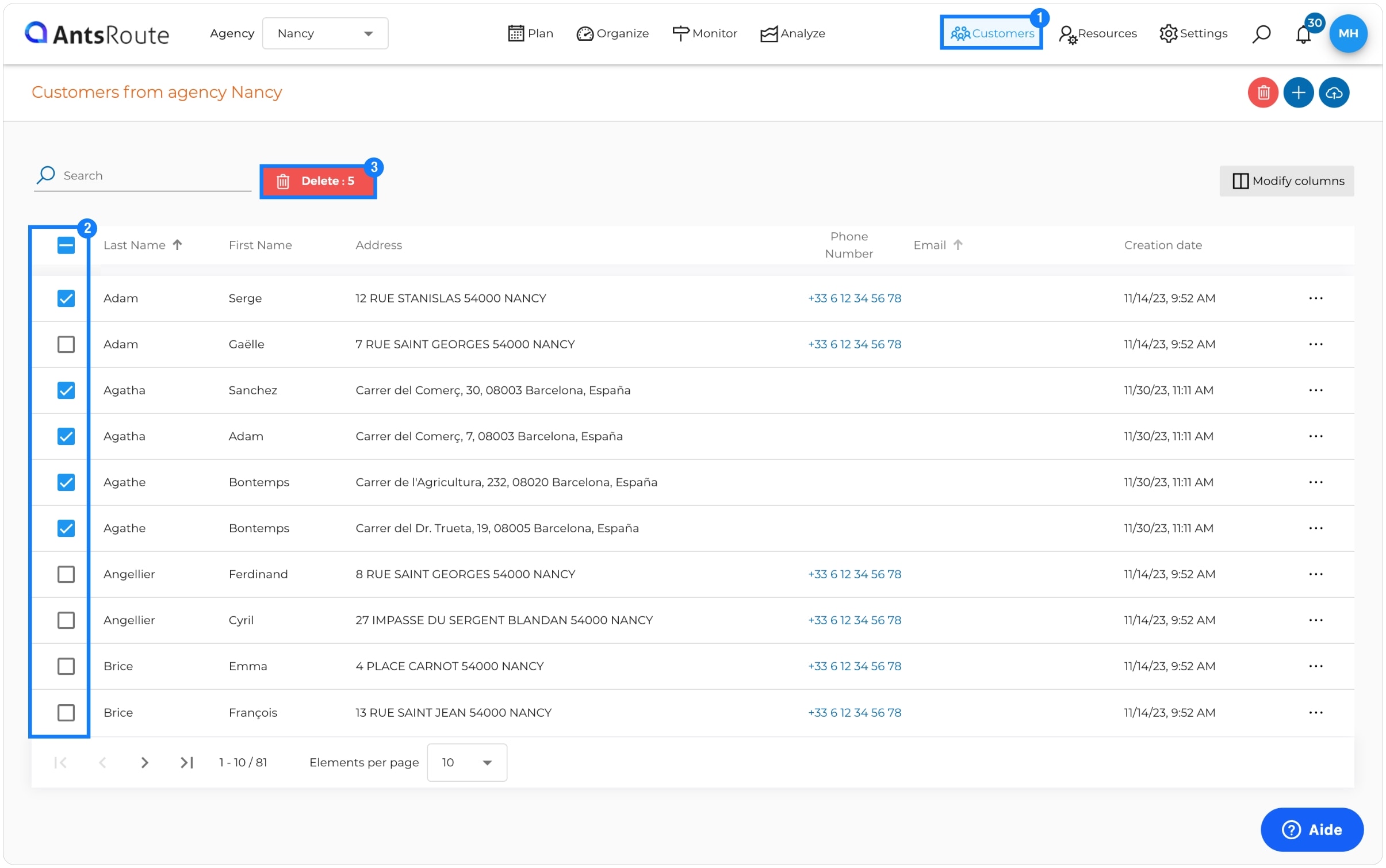Go to next page of customers

click(144, 763)
